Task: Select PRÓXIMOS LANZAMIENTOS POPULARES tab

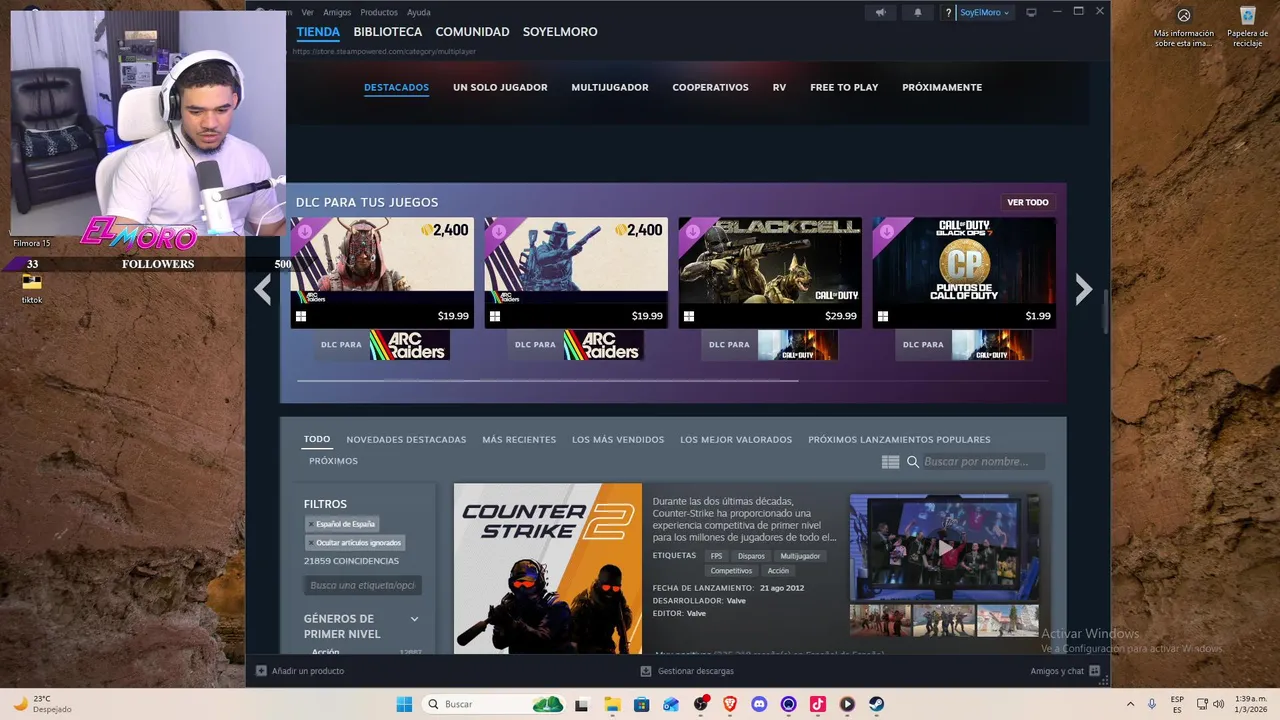Action: tap(899, 439)
